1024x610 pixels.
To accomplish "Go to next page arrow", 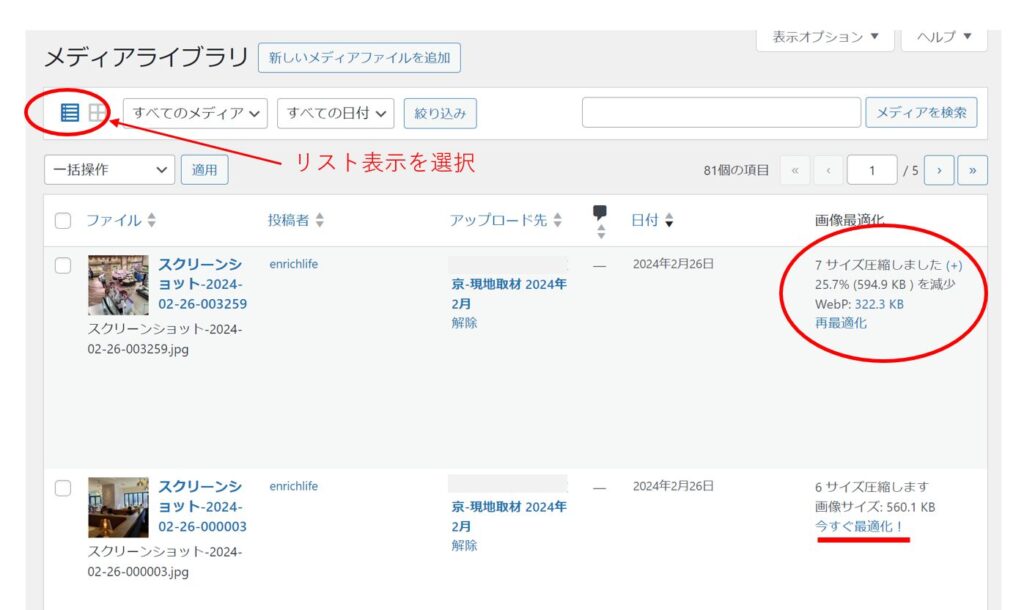I will click(939, 170).
